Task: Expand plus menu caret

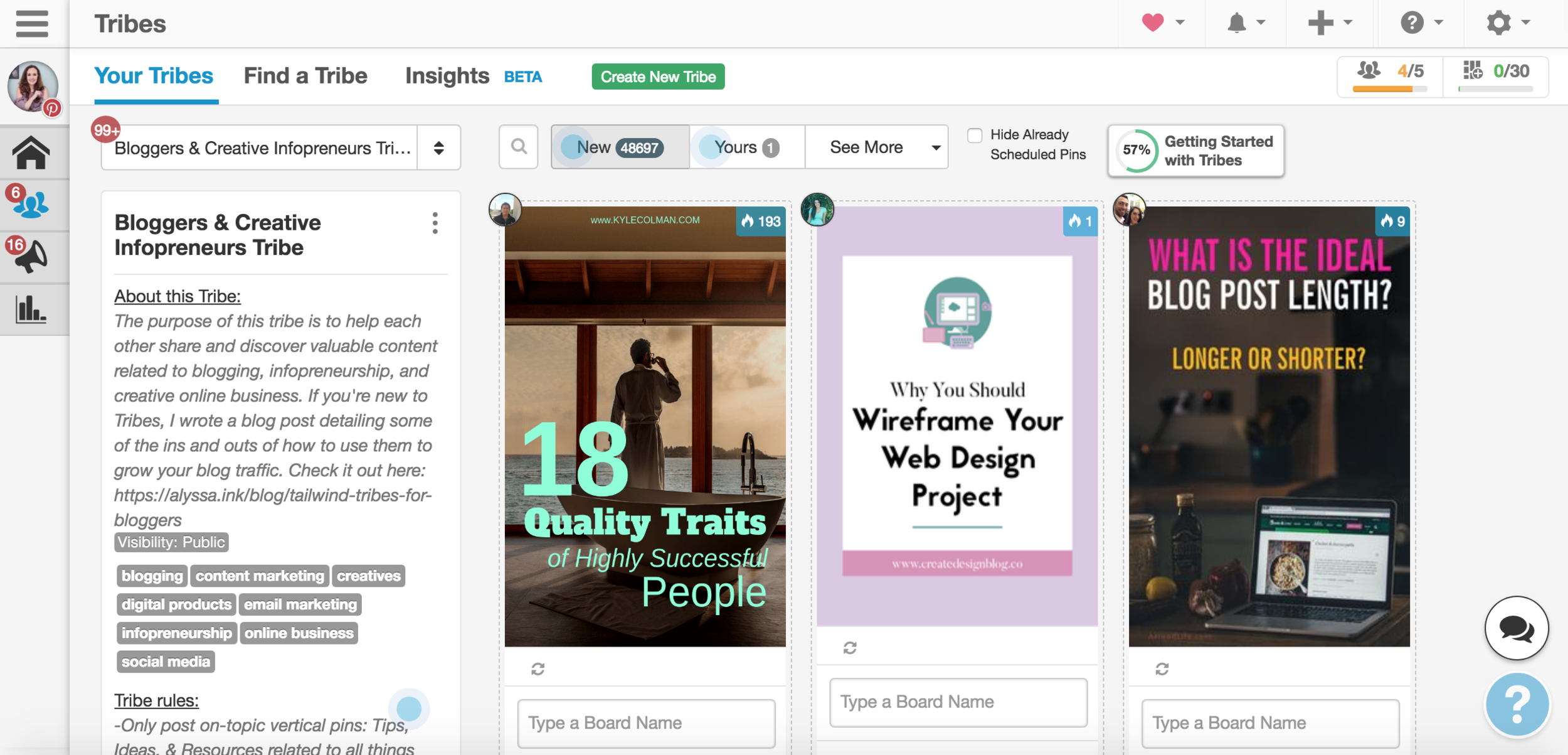Action: point(1348,23)
